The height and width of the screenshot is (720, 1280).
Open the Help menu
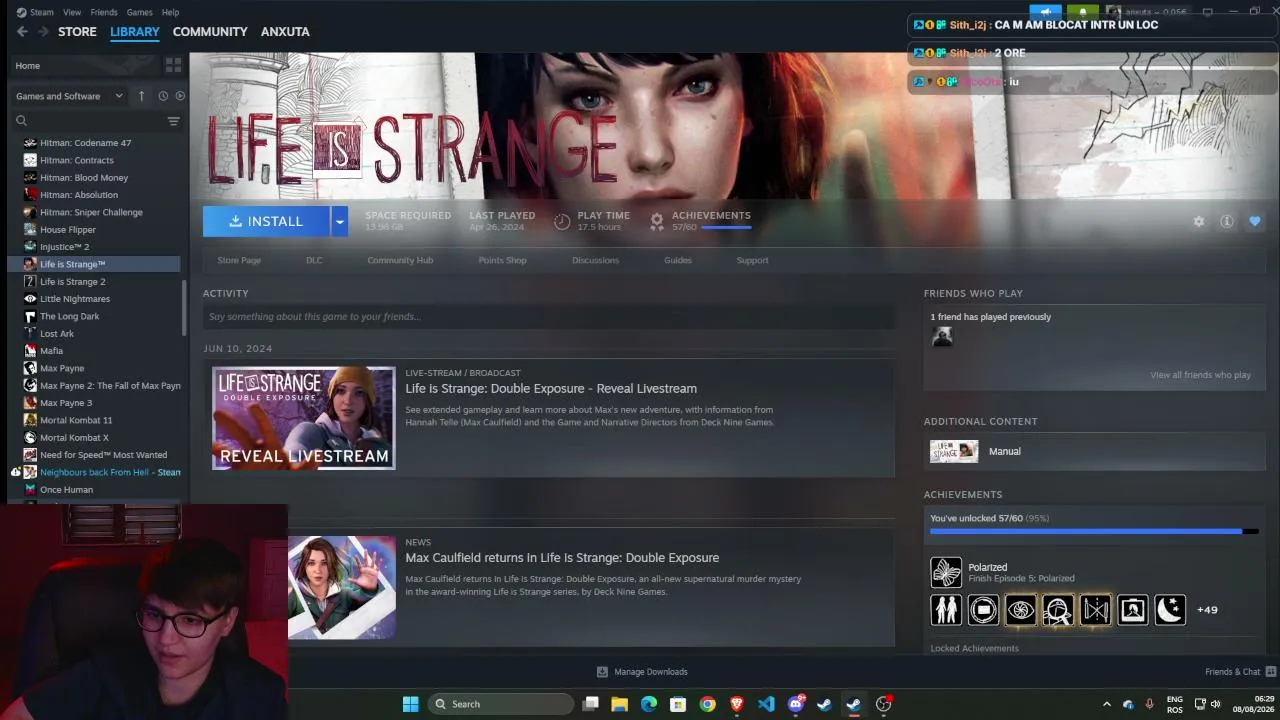[x=171, y=12]
